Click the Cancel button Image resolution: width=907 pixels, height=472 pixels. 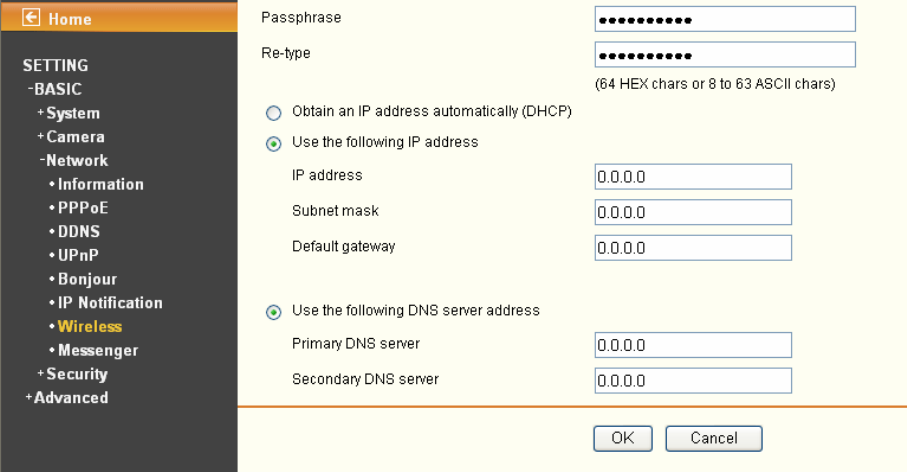[714, 438]
